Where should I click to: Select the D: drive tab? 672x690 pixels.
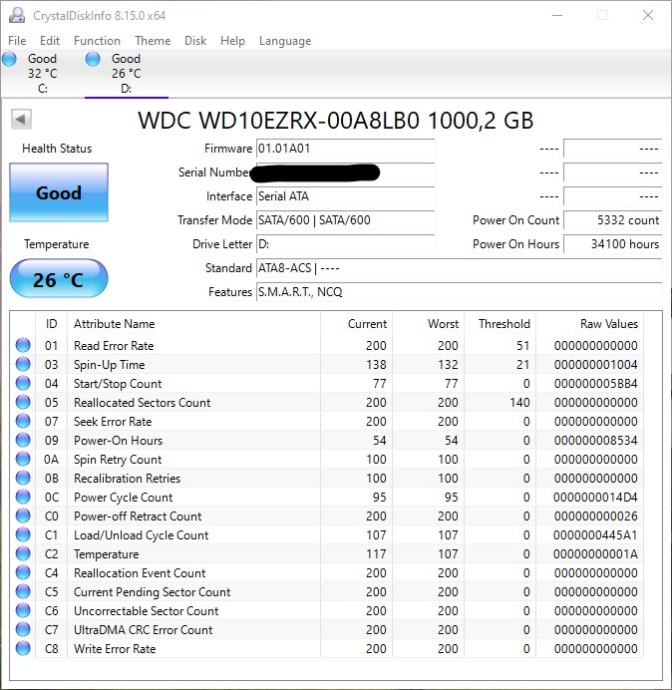coord(126,73)
